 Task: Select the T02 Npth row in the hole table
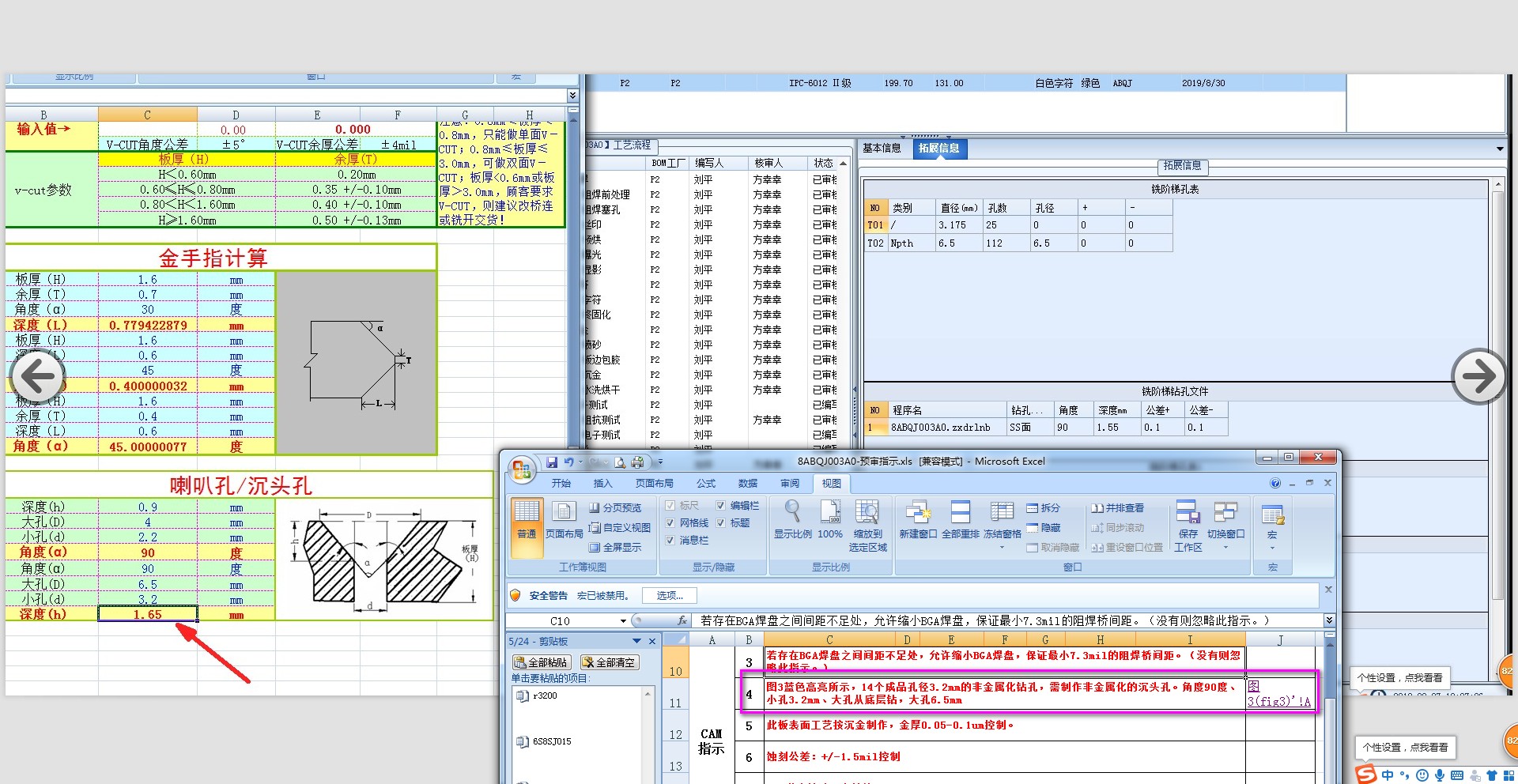tap(1018, 243)
